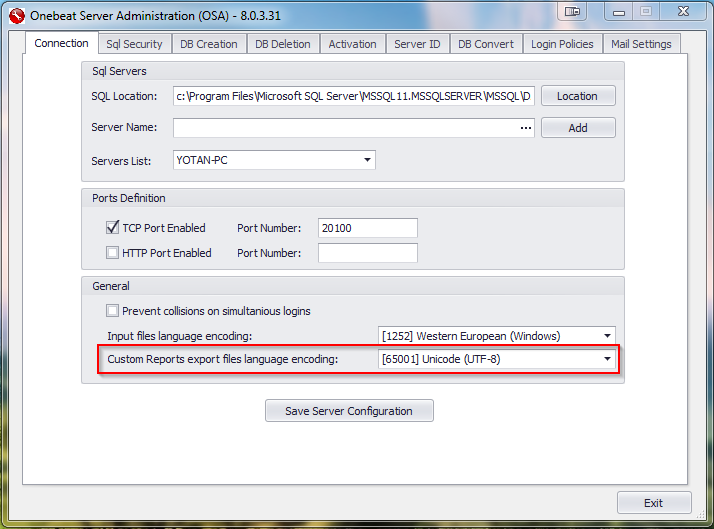Switch to the Sql Security tab
The width and height of the screenshot is (714, 529).
[x=134, y=44]
